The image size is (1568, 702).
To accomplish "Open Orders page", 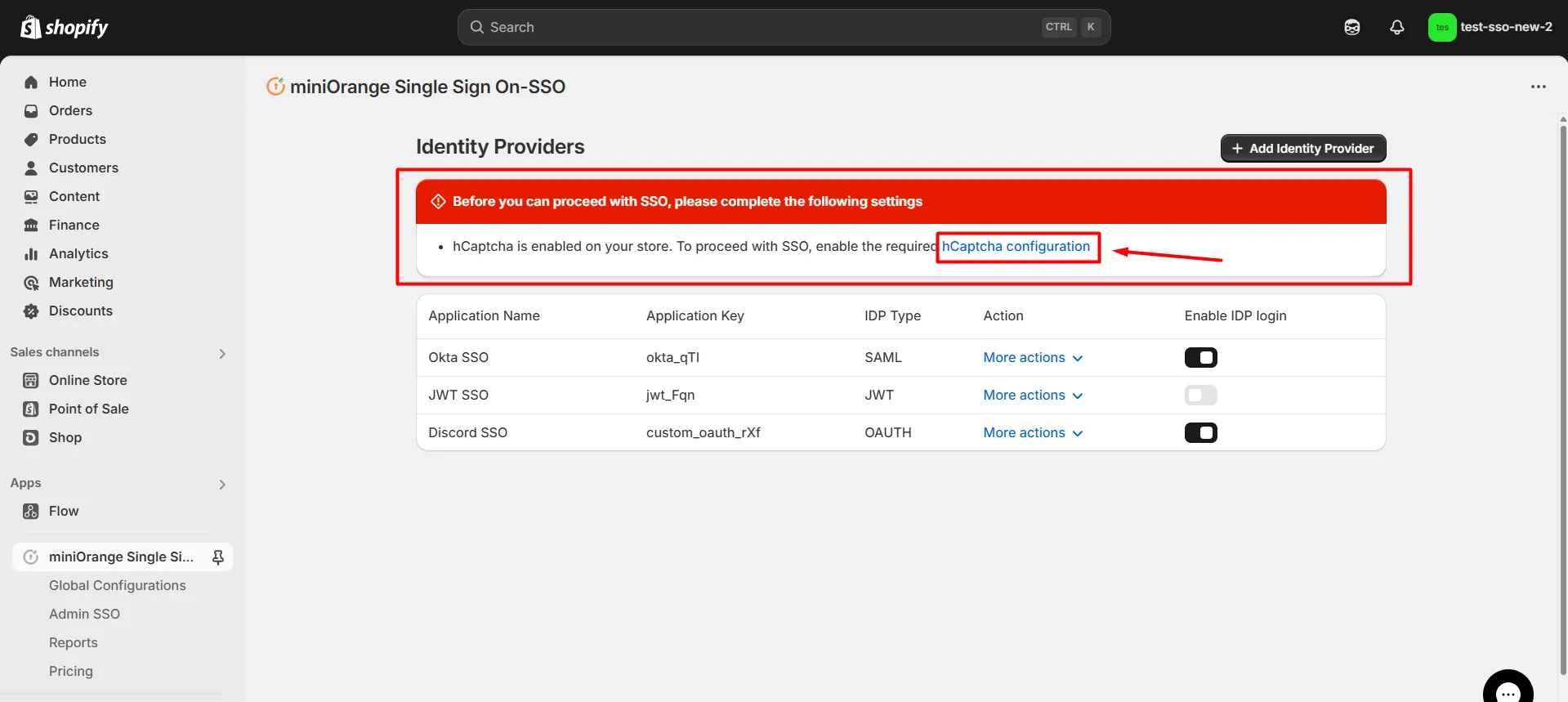I will [70, 110].
